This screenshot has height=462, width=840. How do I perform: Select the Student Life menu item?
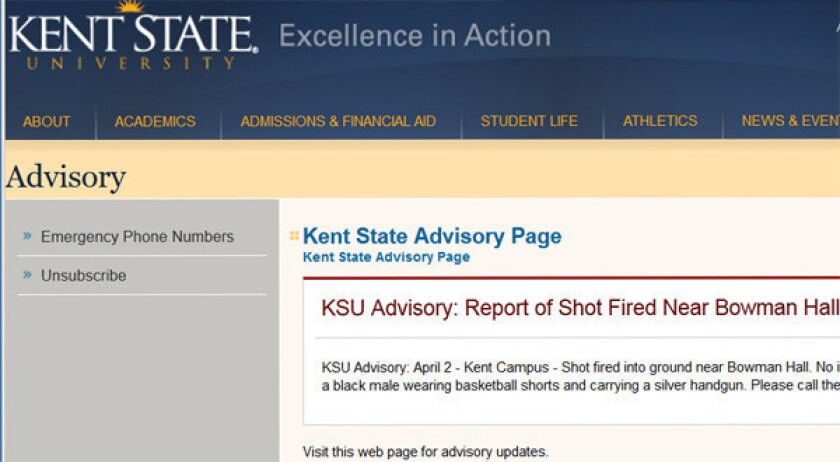pyautogui.click(x=529, y=121)
